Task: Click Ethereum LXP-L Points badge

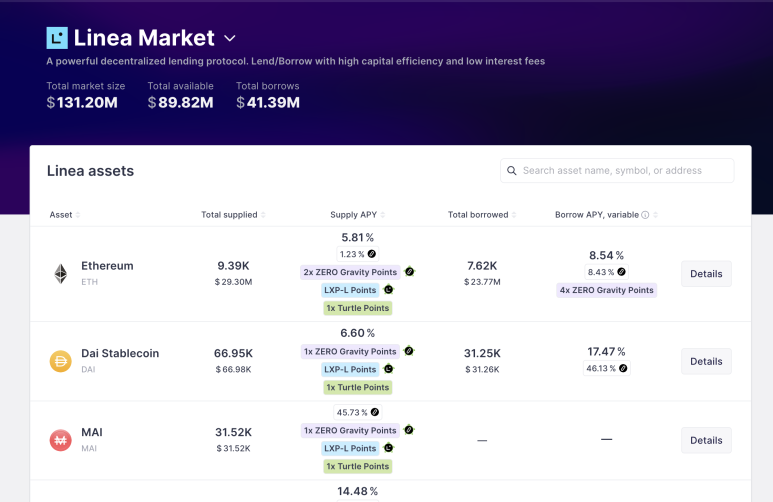Action: (x=350, y=290)
